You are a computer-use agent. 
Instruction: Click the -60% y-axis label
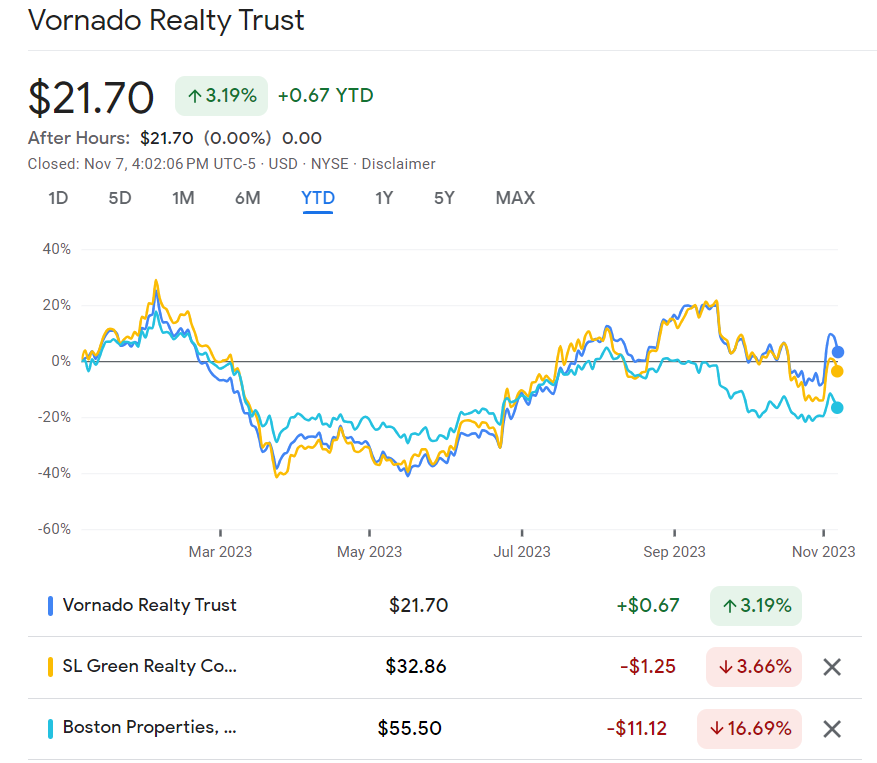(54, 529)
